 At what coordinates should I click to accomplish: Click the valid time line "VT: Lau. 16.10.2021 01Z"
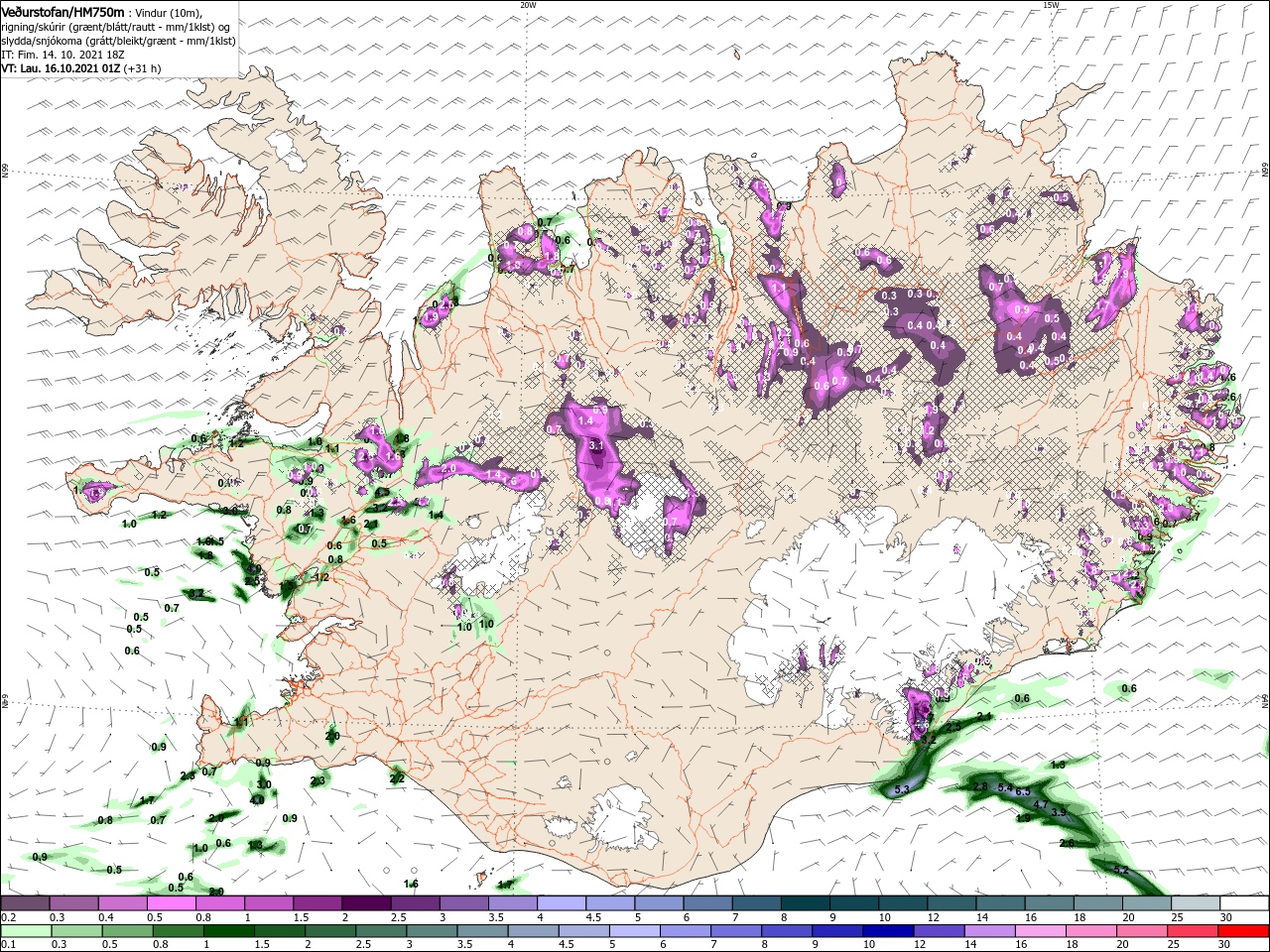(x=63, y=68)
